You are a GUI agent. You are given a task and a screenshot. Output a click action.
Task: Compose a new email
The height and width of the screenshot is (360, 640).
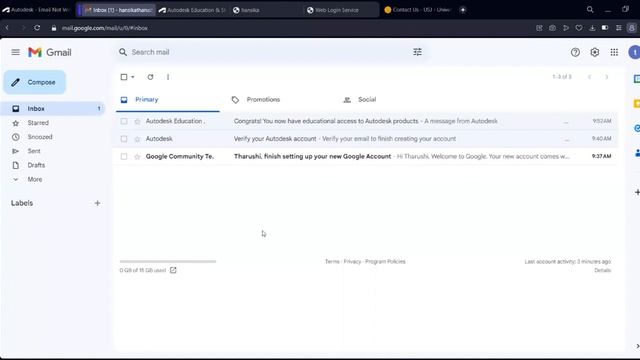coord(35,82)
